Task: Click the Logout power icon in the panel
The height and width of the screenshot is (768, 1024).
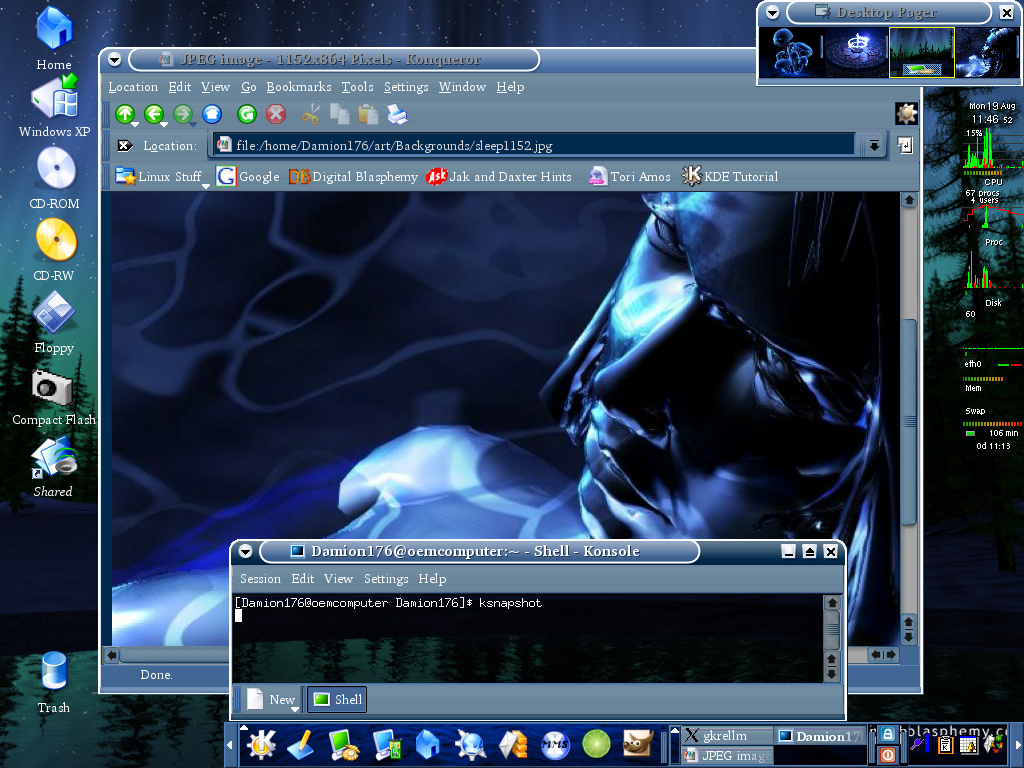Action: point(888,755)
